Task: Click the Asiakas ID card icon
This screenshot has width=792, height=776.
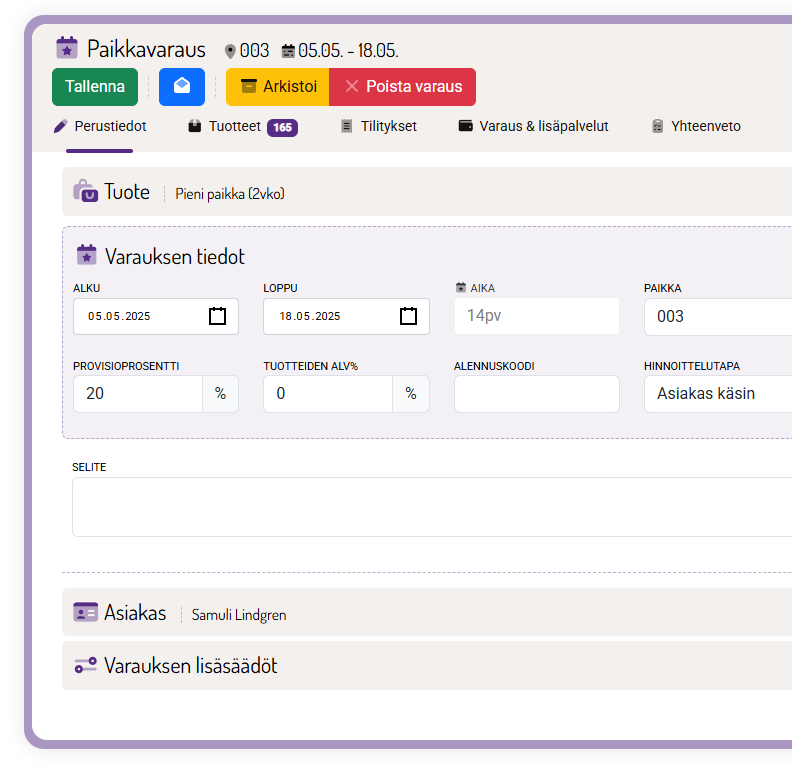Action: click(86, 613)
